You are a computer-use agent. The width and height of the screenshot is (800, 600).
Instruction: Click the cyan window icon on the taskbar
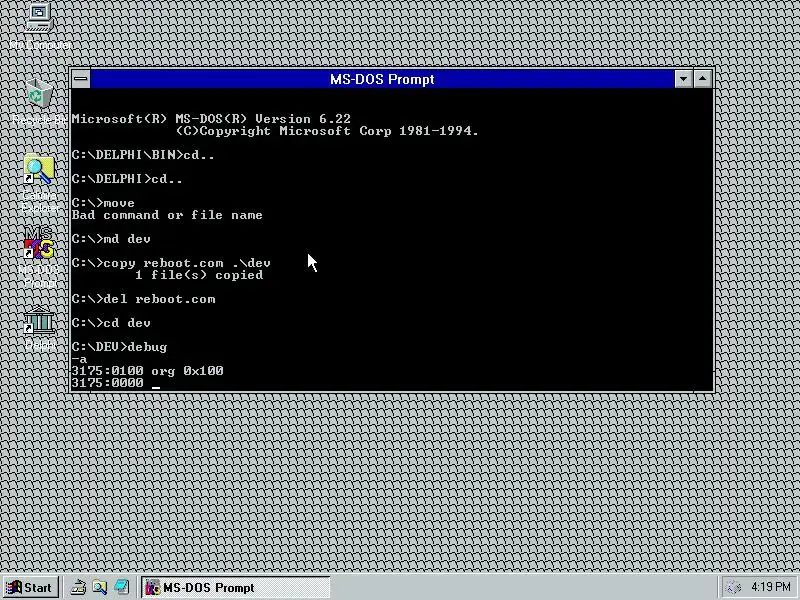tap(121, 587)
